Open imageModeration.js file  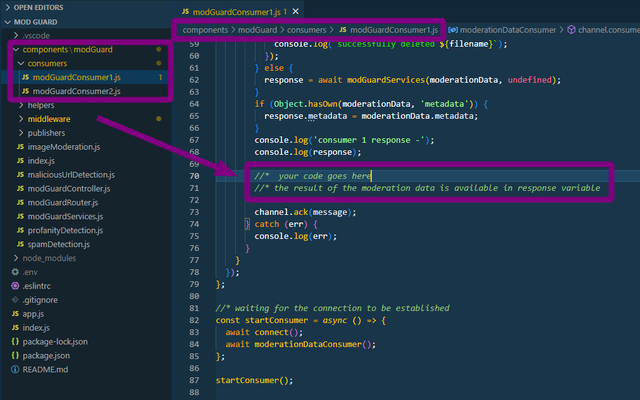point(64,147)
